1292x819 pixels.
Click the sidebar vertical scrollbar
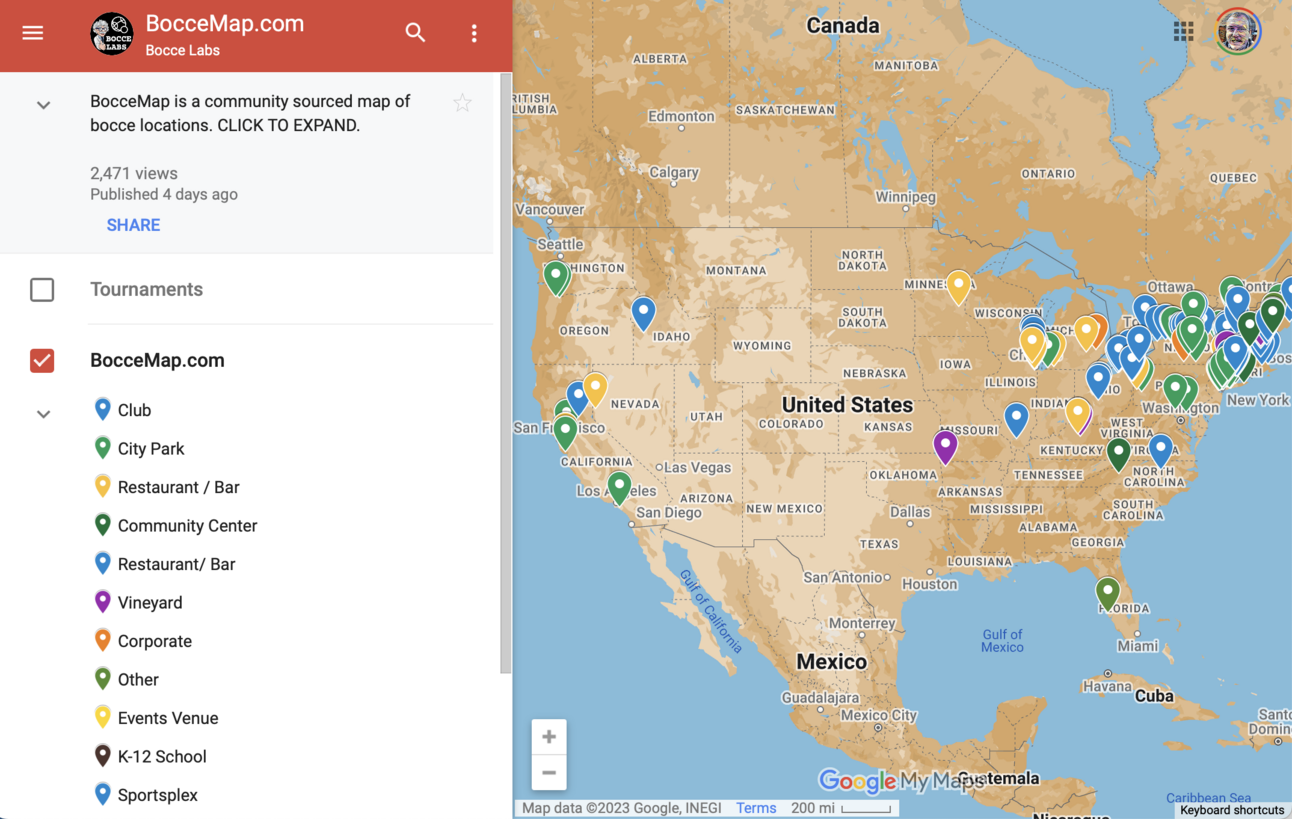click(x=505, y=372)
